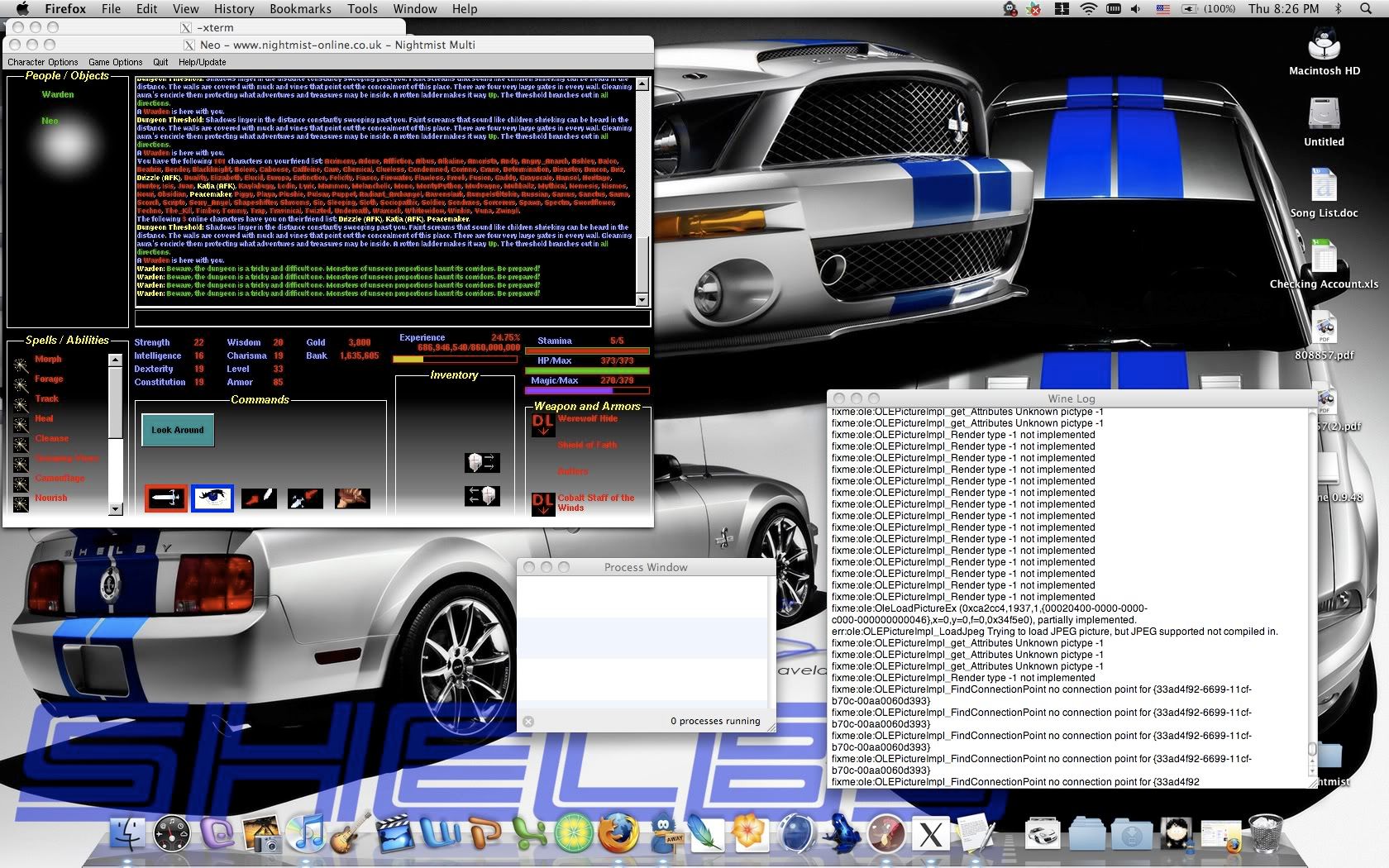The image size is (1389, 868).
Task: Click the grabbing hand command icon
Action: pyautogui.click(x=352, y=498)
